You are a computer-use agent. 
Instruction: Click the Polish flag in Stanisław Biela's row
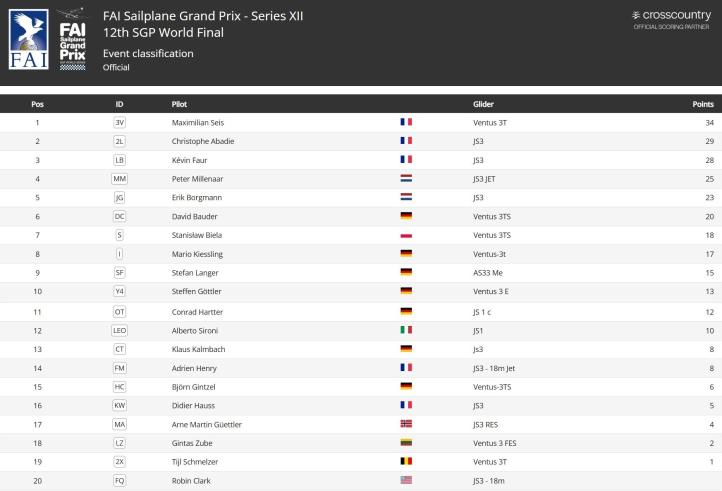[x=406, y=235]
